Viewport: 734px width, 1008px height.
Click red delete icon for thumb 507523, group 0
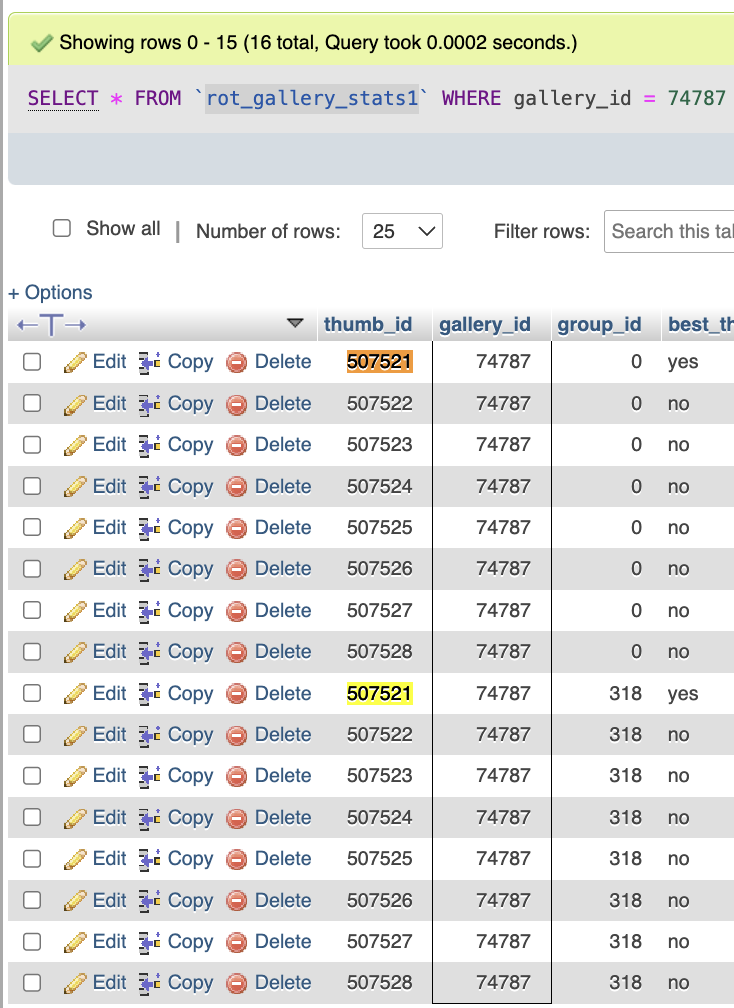tap(237, 446)
